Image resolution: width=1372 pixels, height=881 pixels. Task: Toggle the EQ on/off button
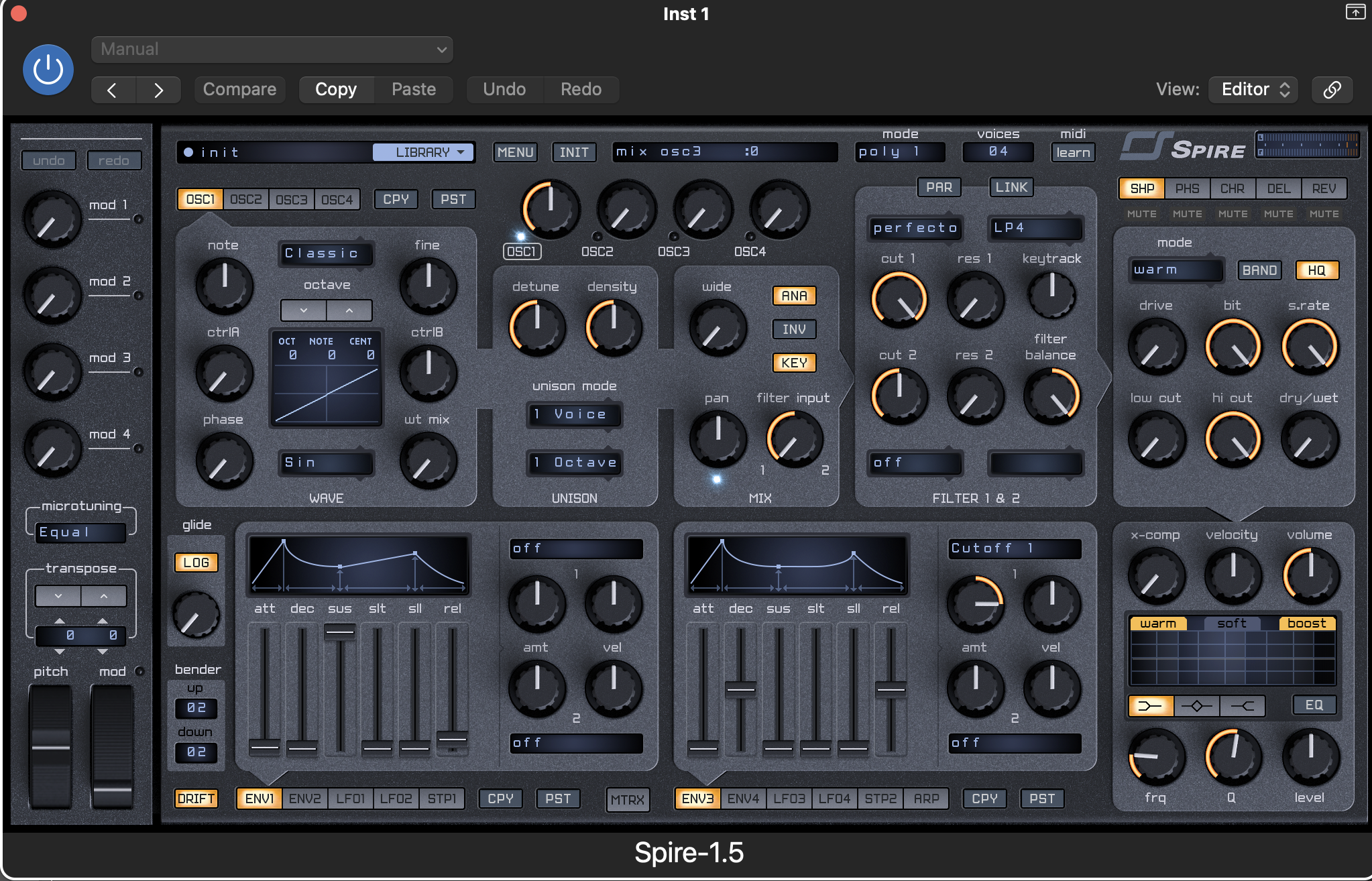point(1314,705)
